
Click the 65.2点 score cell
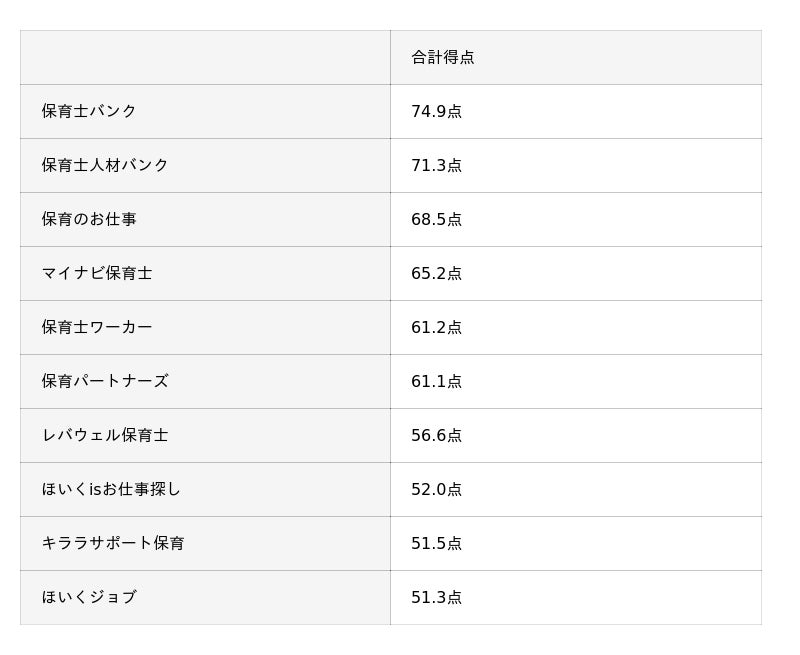coord(436,273)
